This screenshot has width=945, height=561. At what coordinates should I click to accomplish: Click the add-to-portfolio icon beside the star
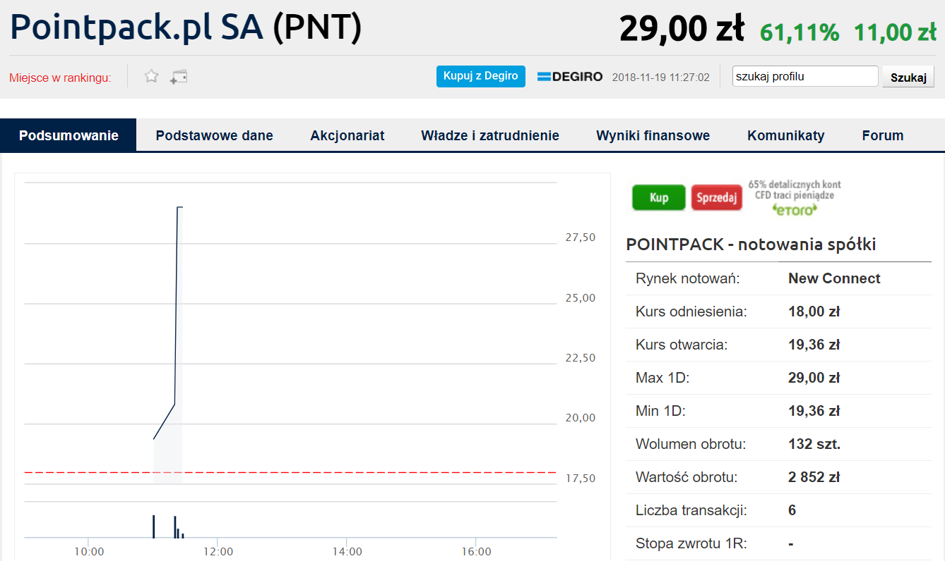click(x=179, y=77)
